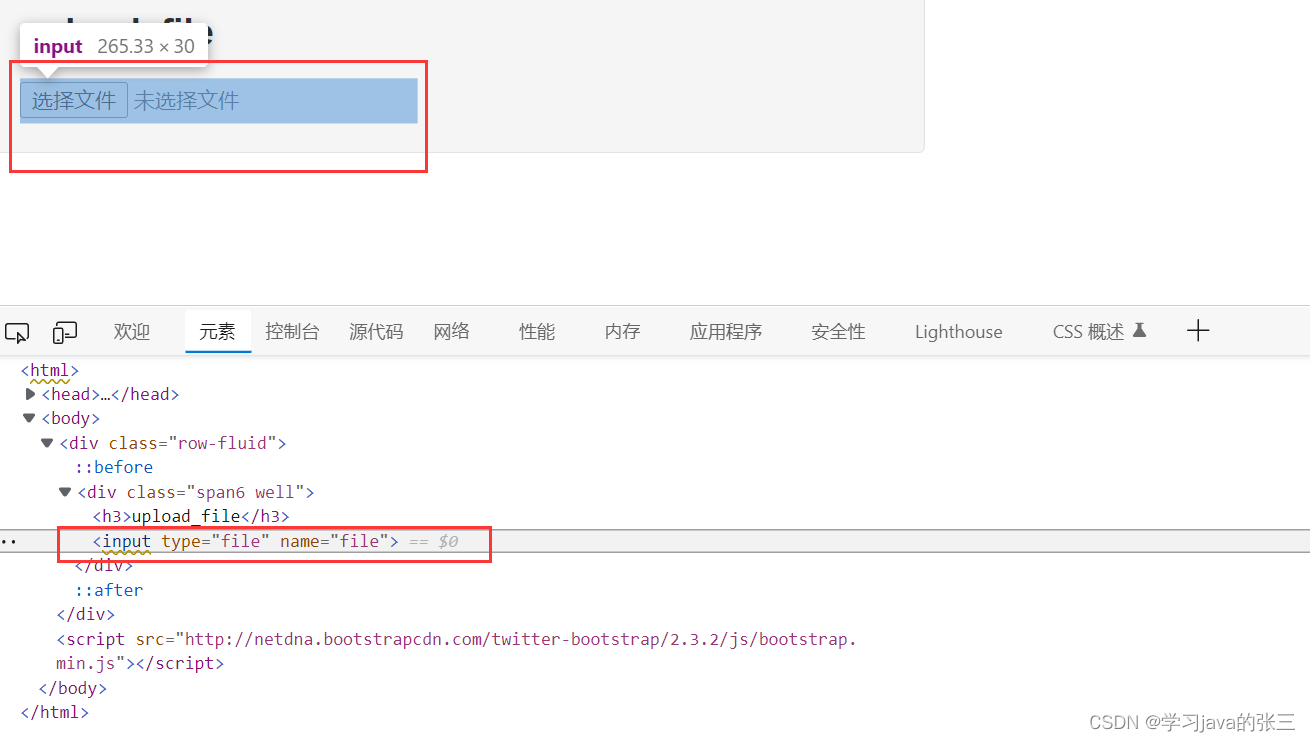This screenshot has width=1310, height=742.
Task: Toggle device emulation icon
Action: (65, 332)
